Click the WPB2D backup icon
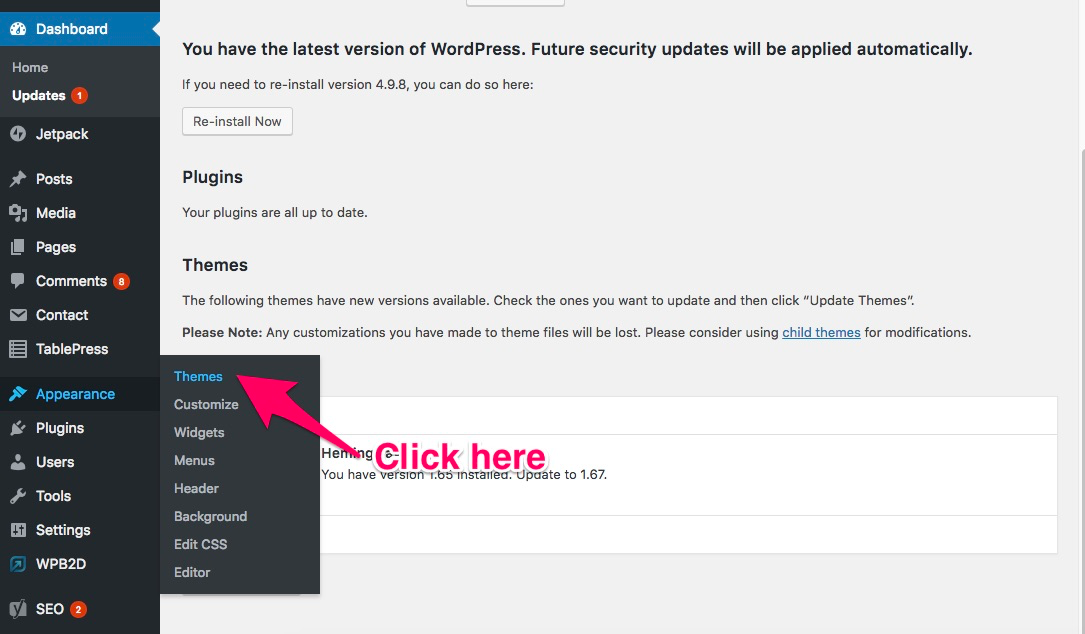Image resolution: width=1085 pixels, height=634 pixels. click(18, 564)
